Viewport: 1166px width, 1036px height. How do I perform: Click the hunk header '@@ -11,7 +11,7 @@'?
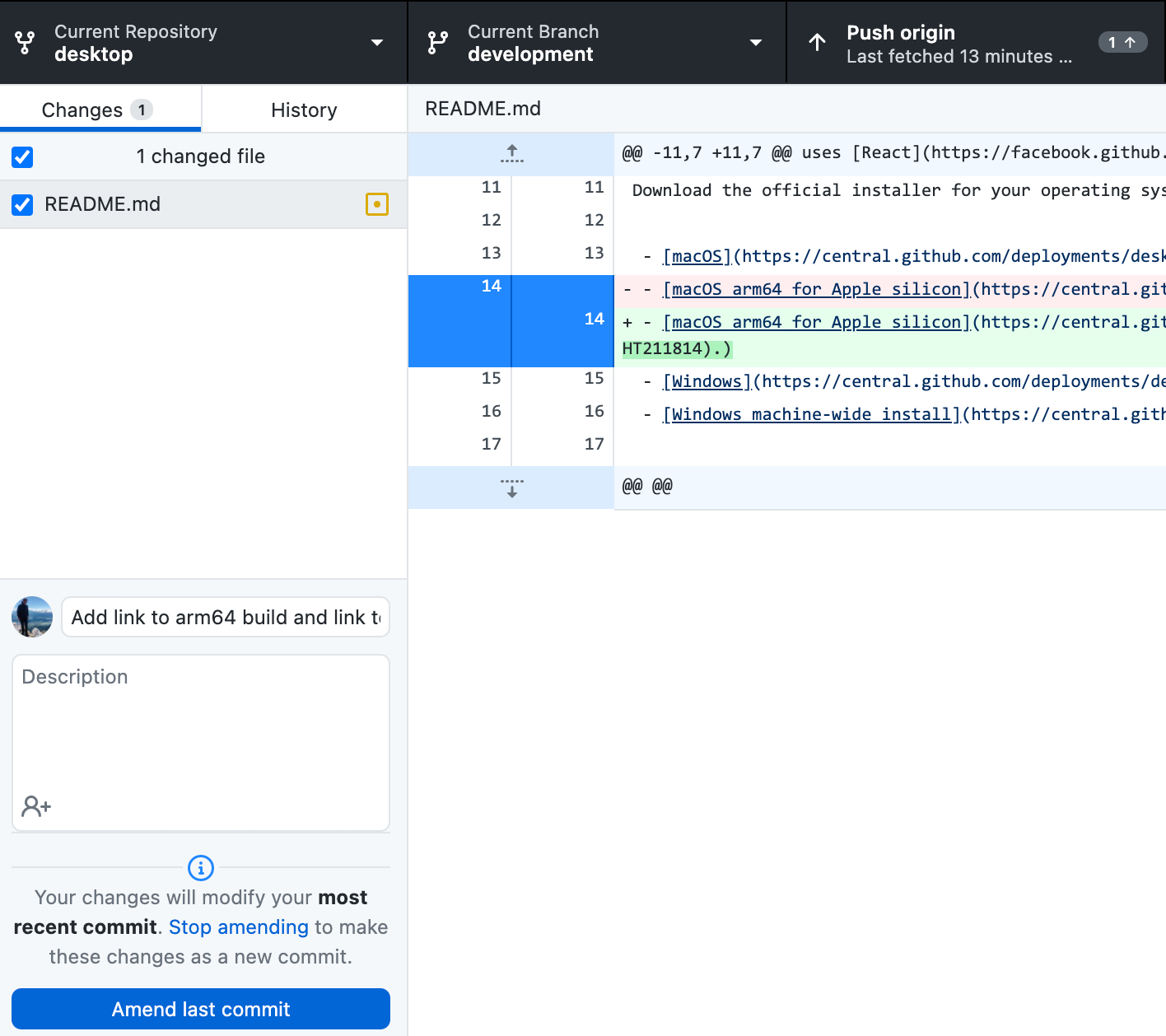(890, 153)
